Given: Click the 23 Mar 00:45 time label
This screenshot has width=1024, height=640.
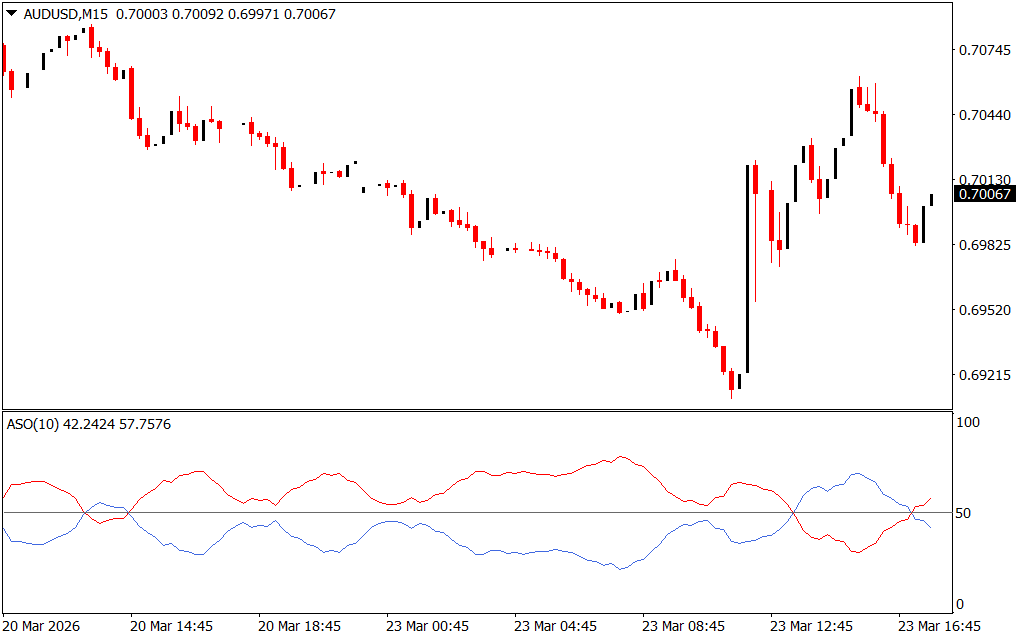Looking at the screenshot, I should 428,626.
